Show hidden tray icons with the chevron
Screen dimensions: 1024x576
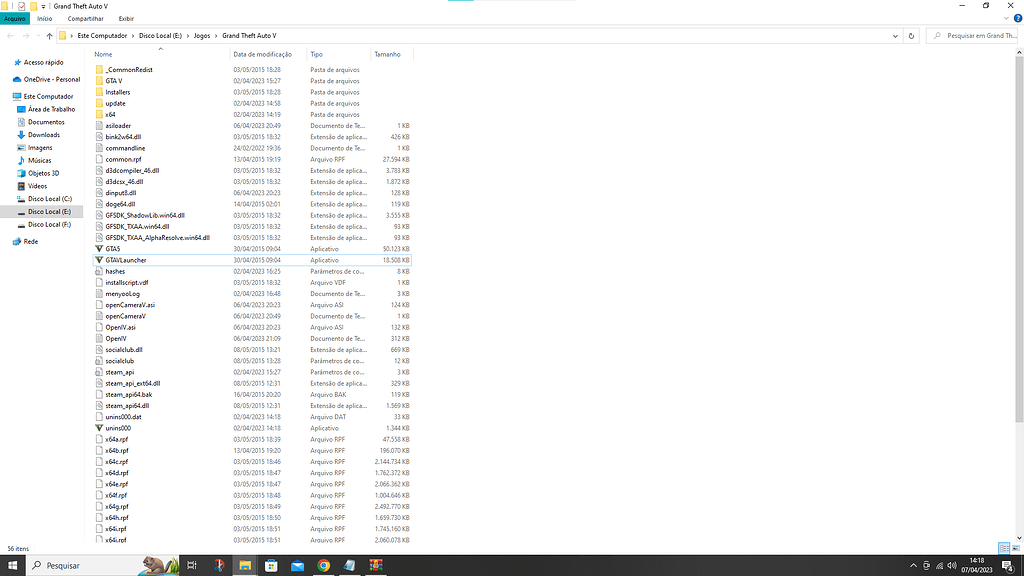pos(913,565)
